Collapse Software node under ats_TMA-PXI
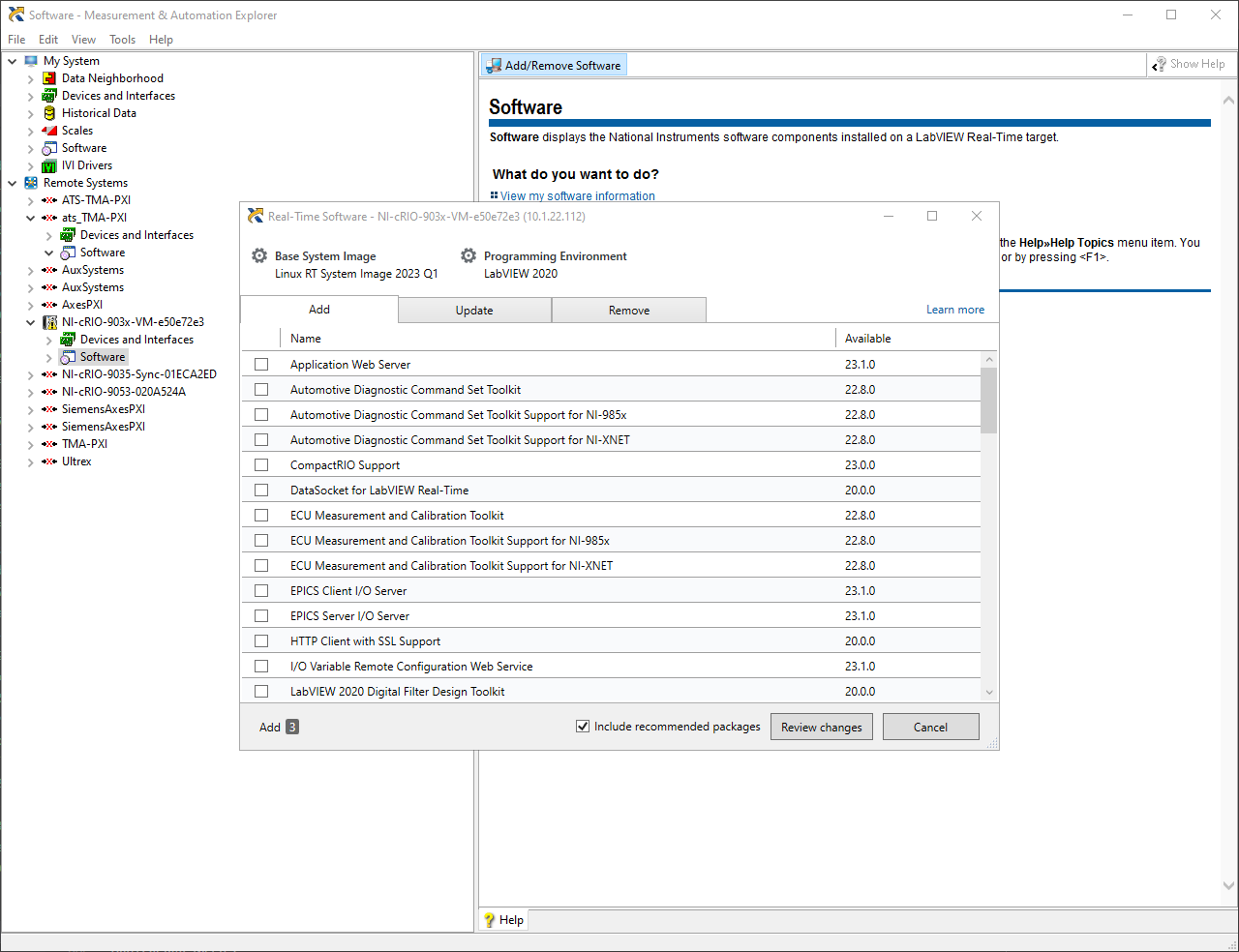The height and width of the screenshot is (952, 1239). point(49,253)
